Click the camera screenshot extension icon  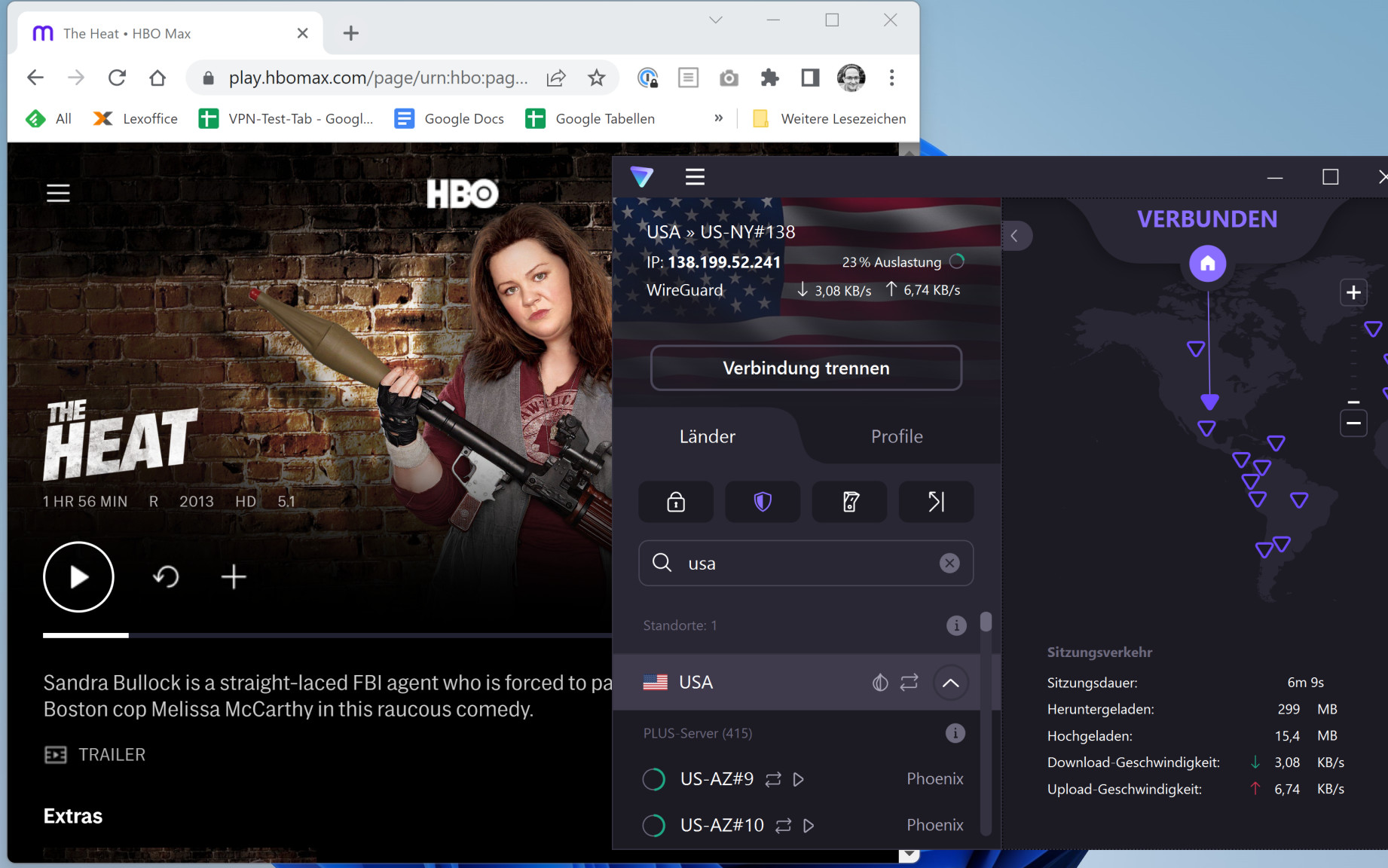[x=729, y=78]
